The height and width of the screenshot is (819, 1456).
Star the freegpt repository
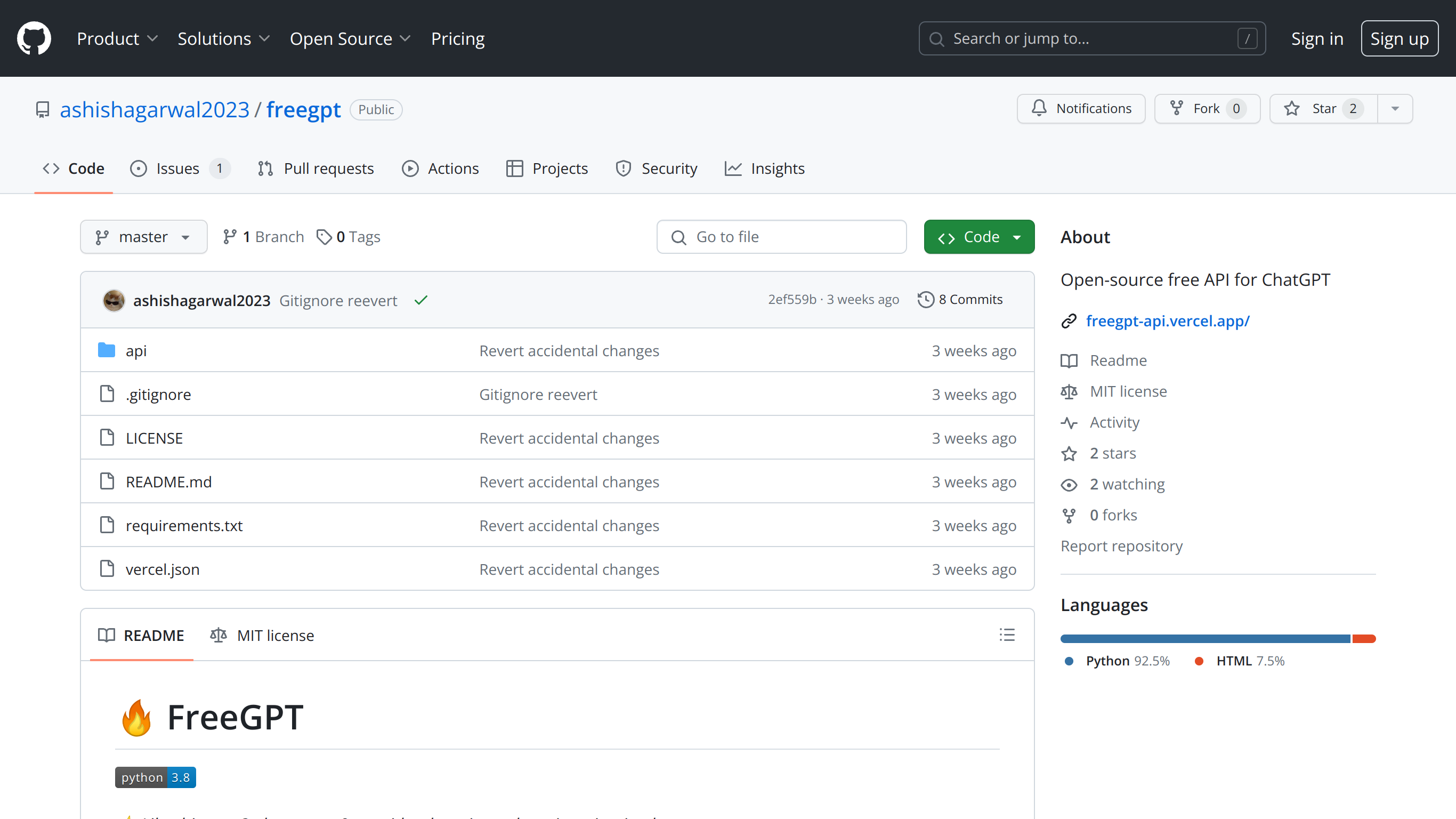click(x=1323, y=109)
